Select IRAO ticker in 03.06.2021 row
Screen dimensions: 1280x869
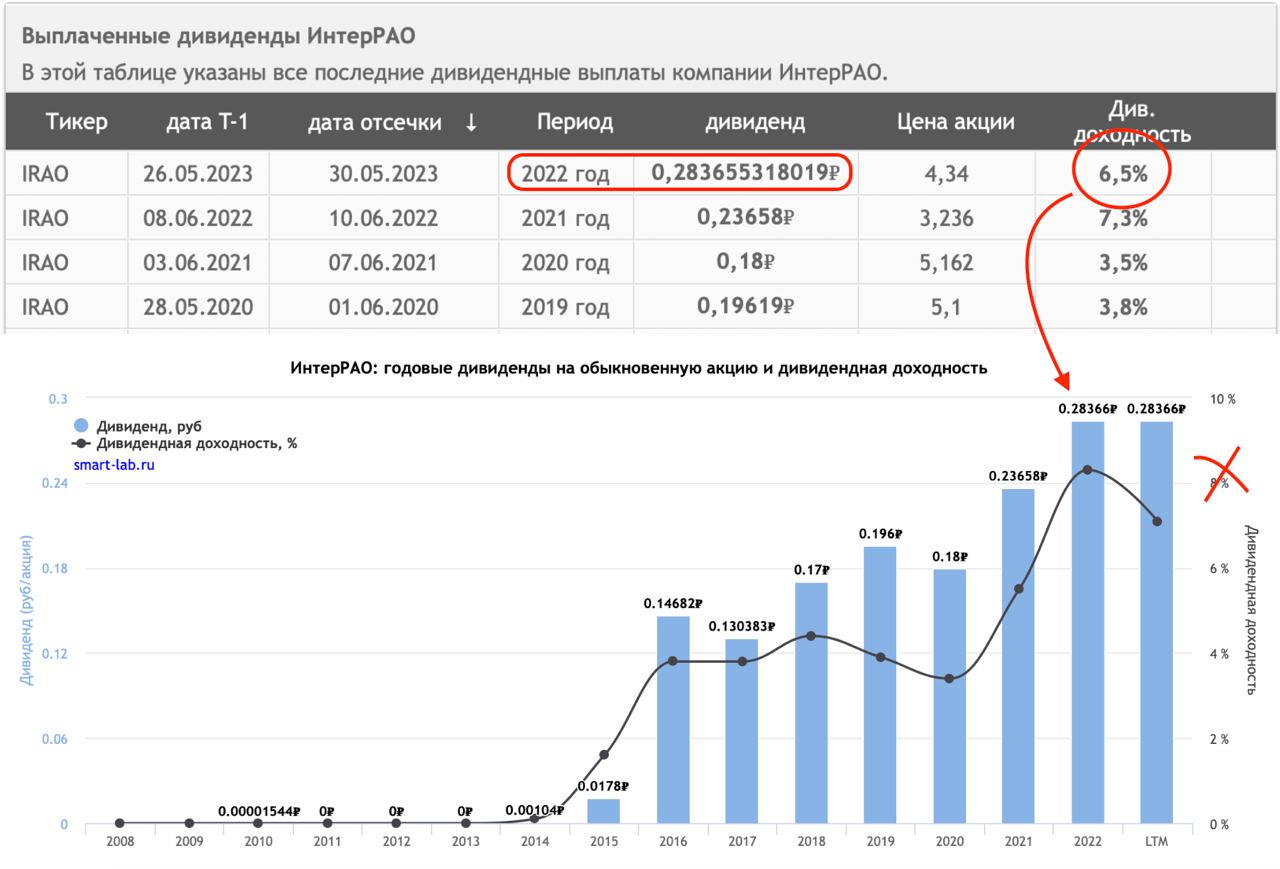tap(45, 263)
